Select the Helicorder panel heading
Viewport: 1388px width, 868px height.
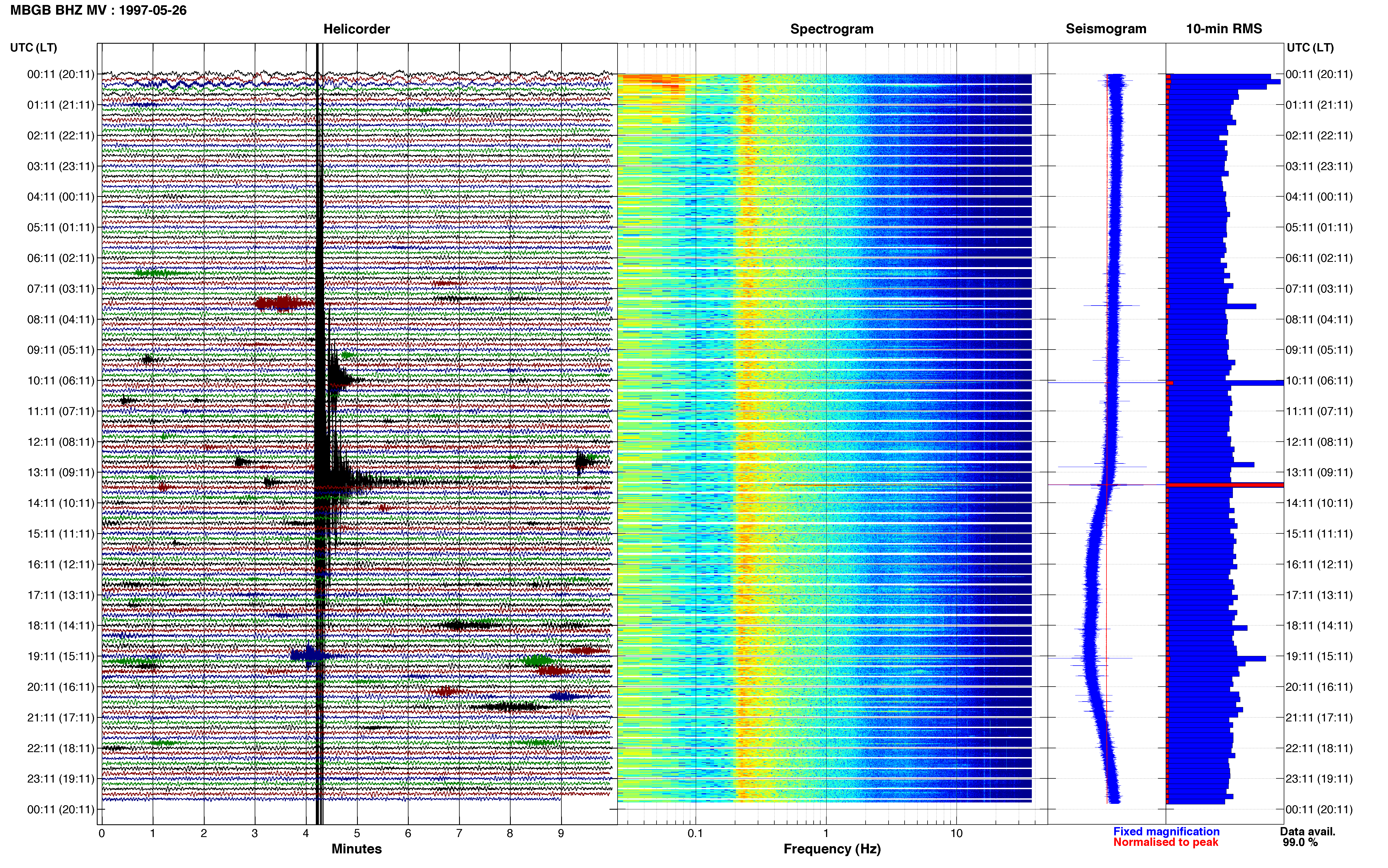tap(356, 29)
